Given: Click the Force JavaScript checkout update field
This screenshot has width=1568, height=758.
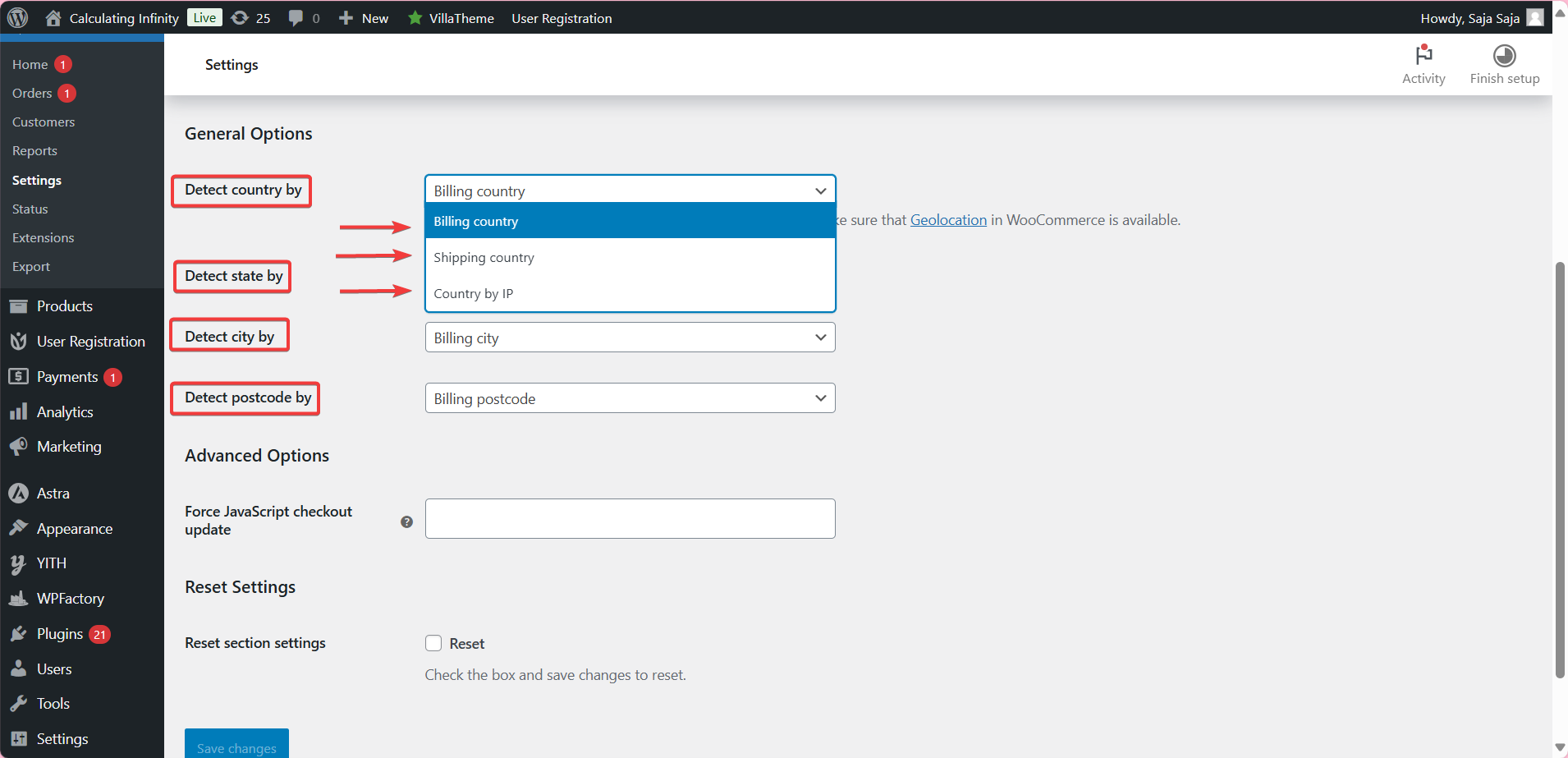Looking at the screenshot, I should [630, 519].
